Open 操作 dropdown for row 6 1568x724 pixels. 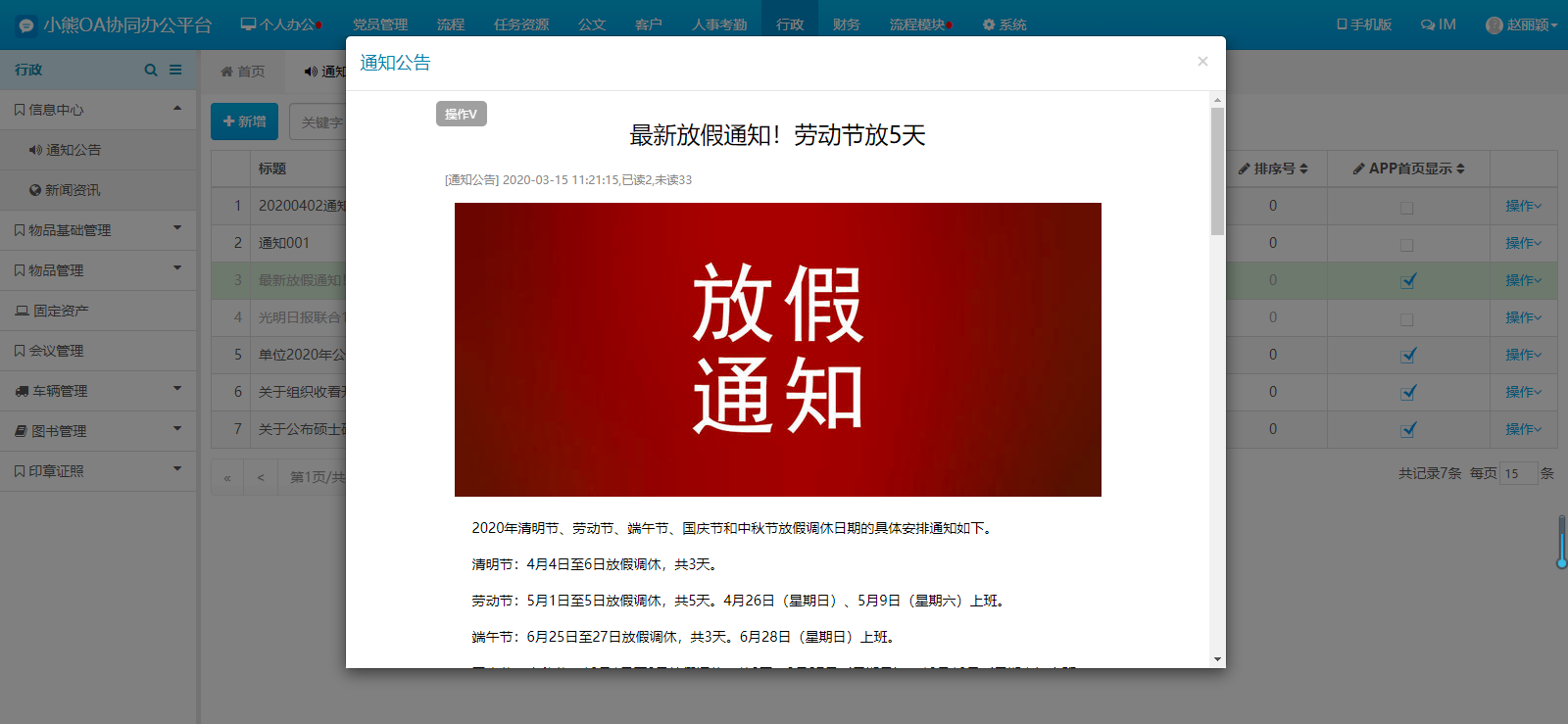coord(1524,392)
